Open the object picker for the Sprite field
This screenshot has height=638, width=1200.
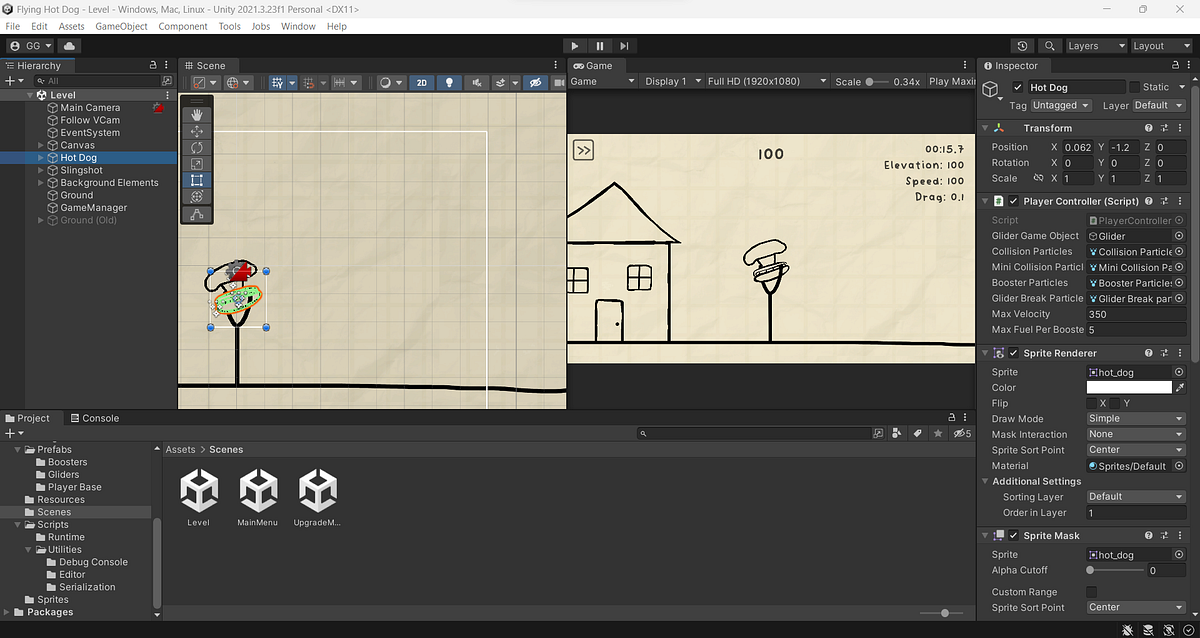[x=1178, y=371]
